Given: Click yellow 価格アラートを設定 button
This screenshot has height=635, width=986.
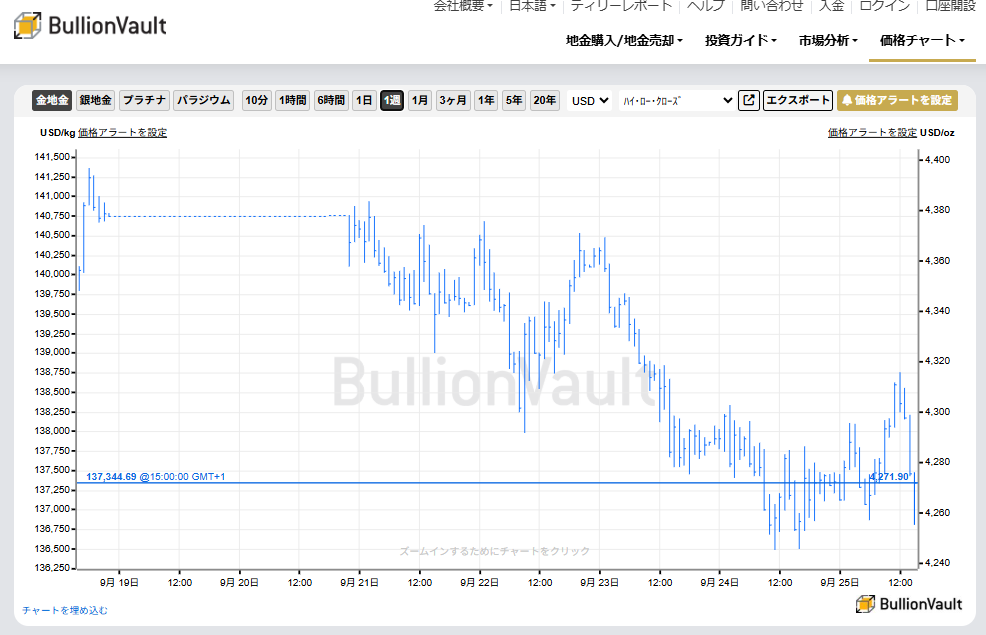Looking at the screenshot, I should 897,100.
